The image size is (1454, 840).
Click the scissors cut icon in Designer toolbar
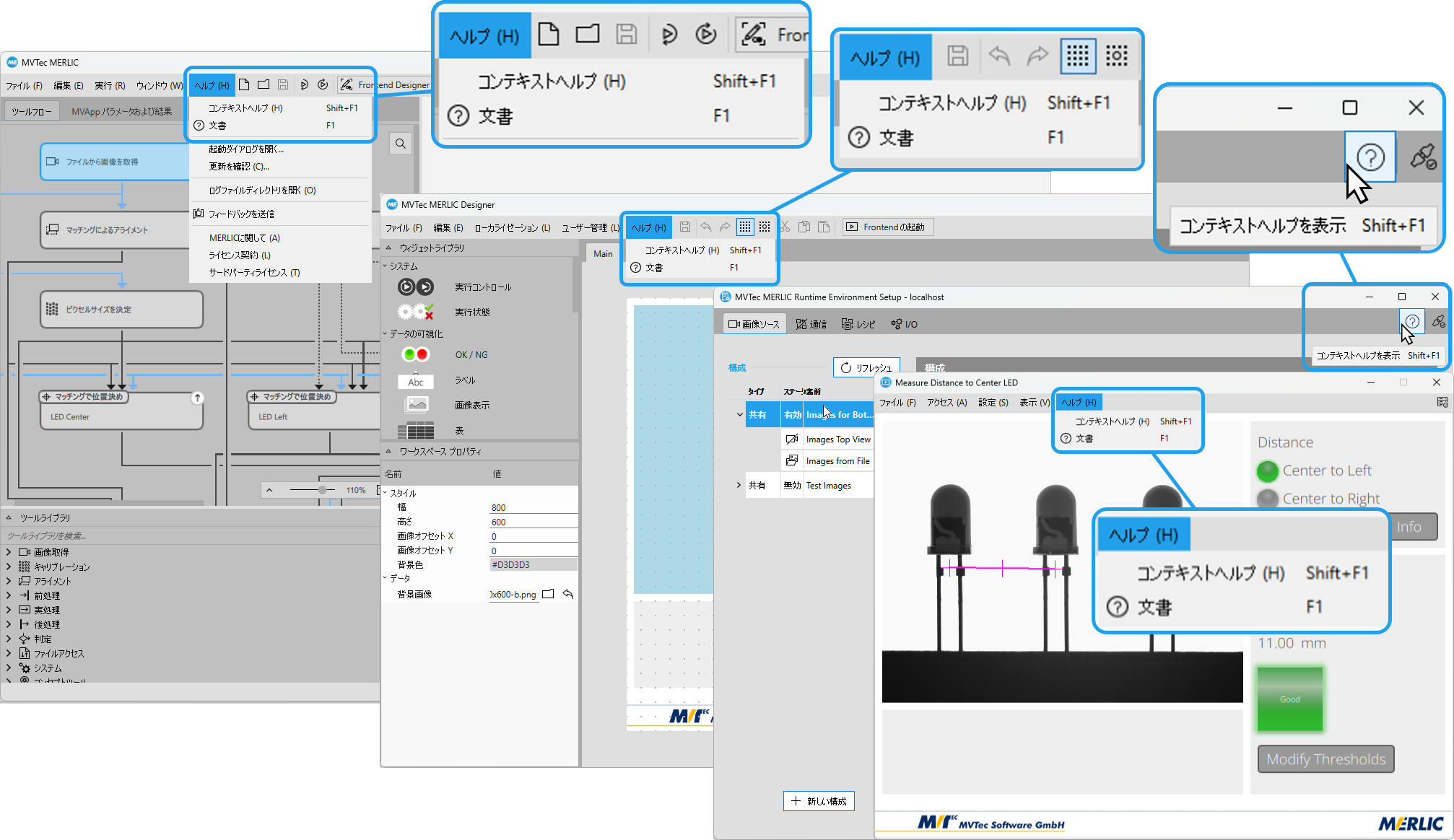(x=785, y=227)
